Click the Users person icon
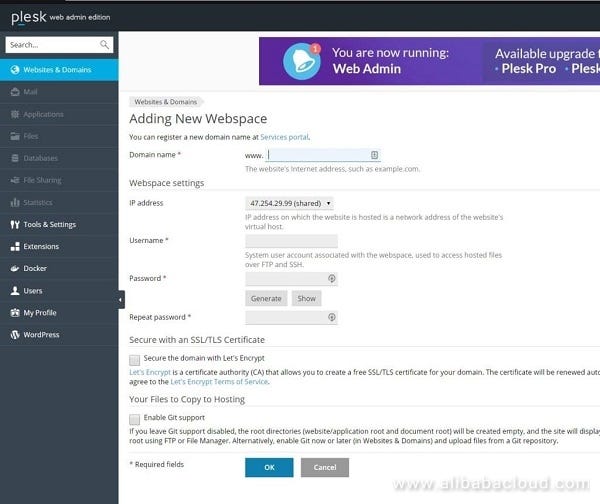 [x=15, y=291]
